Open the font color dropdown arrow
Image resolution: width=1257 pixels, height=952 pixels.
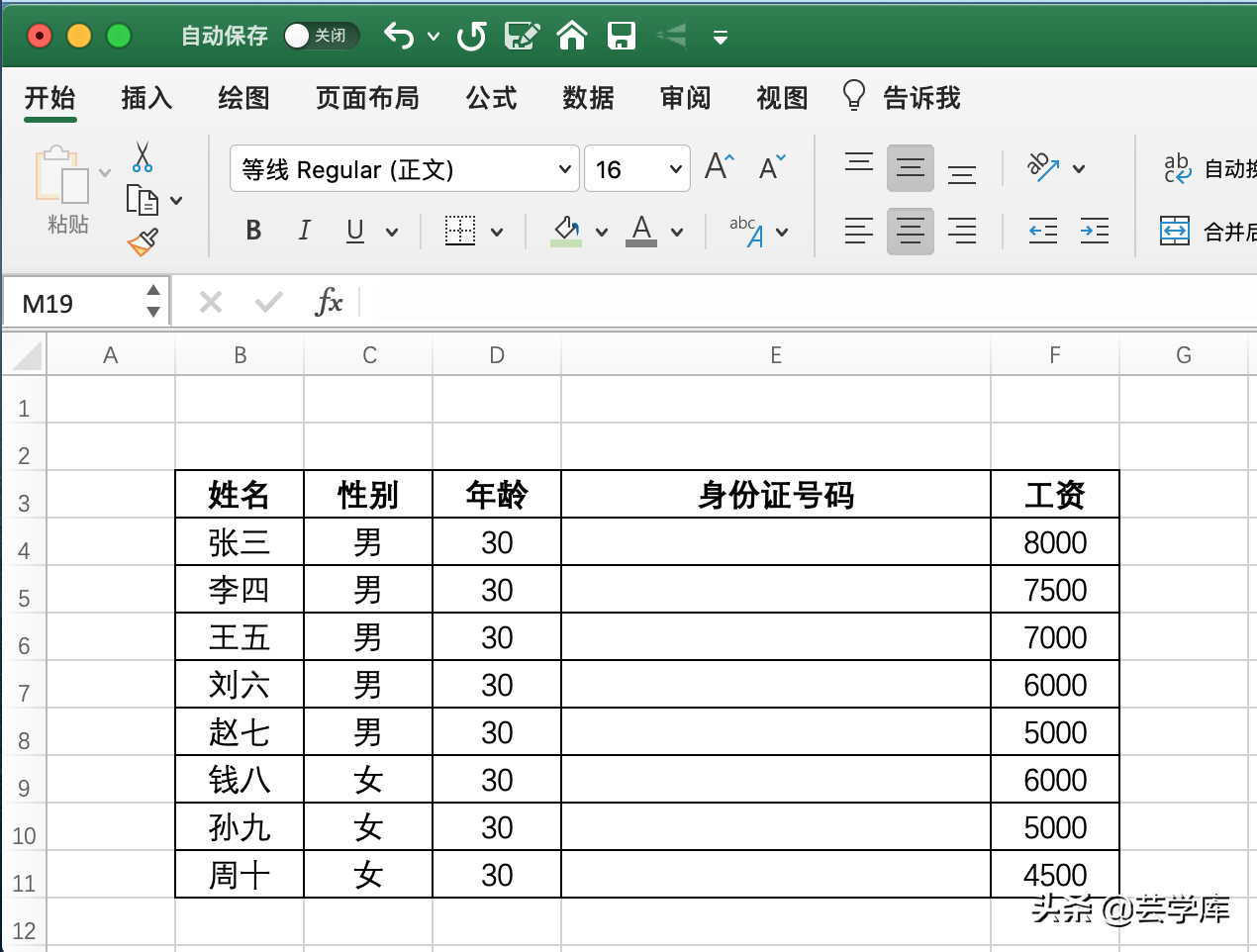[677, 232]
